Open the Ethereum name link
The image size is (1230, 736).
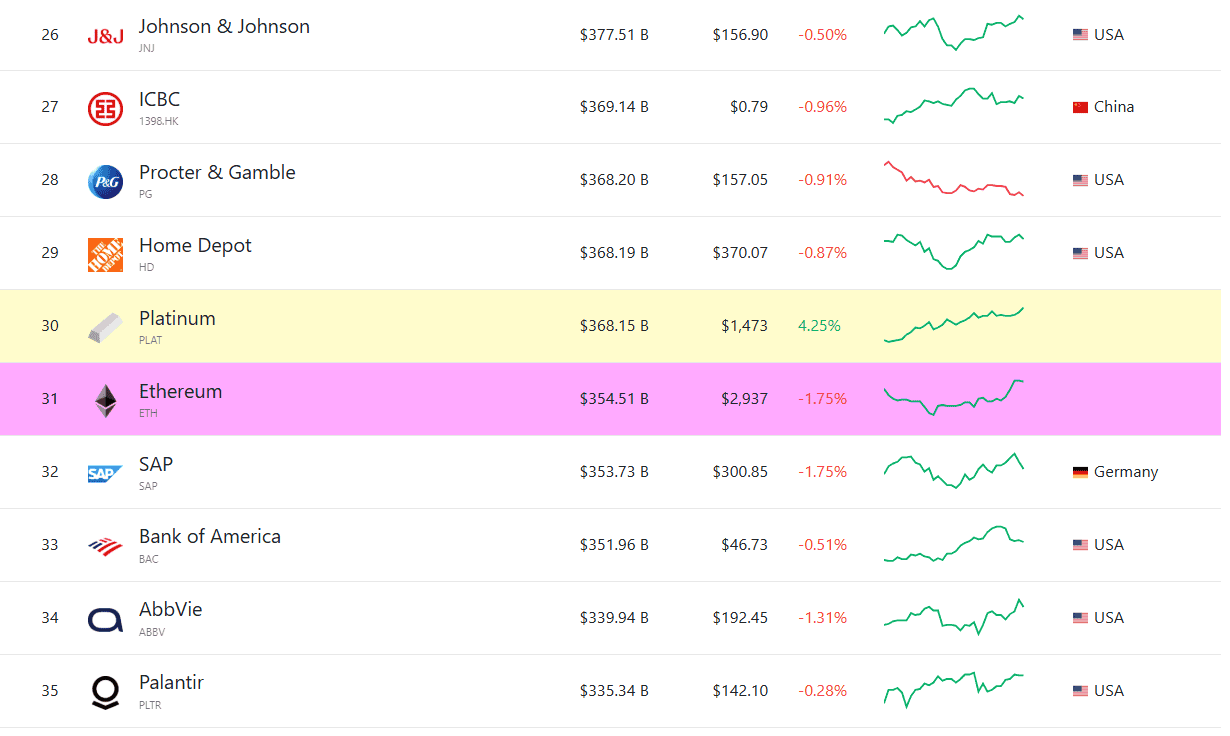point(180,391)
